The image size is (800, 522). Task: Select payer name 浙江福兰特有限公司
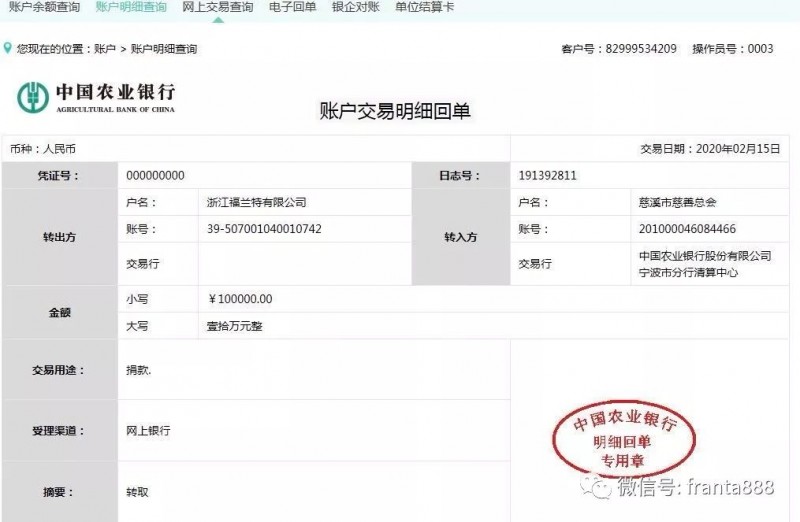[257, 203]
